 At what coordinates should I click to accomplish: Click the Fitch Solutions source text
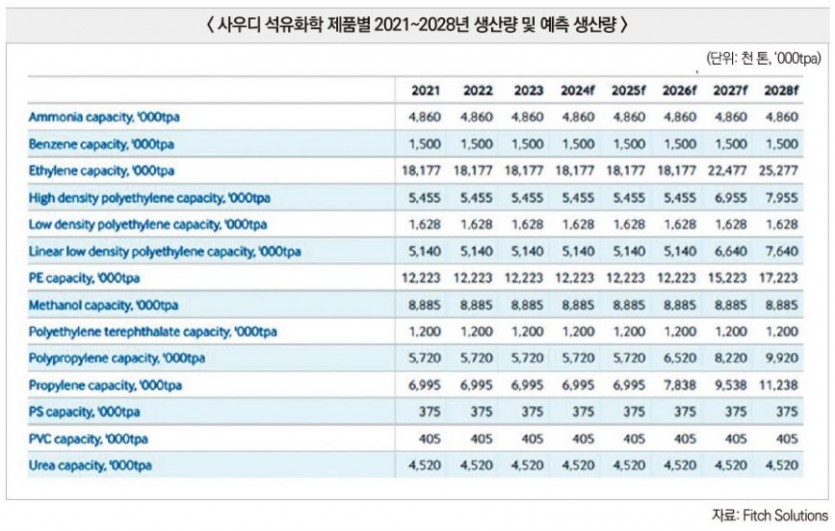[x=770, y=516]
